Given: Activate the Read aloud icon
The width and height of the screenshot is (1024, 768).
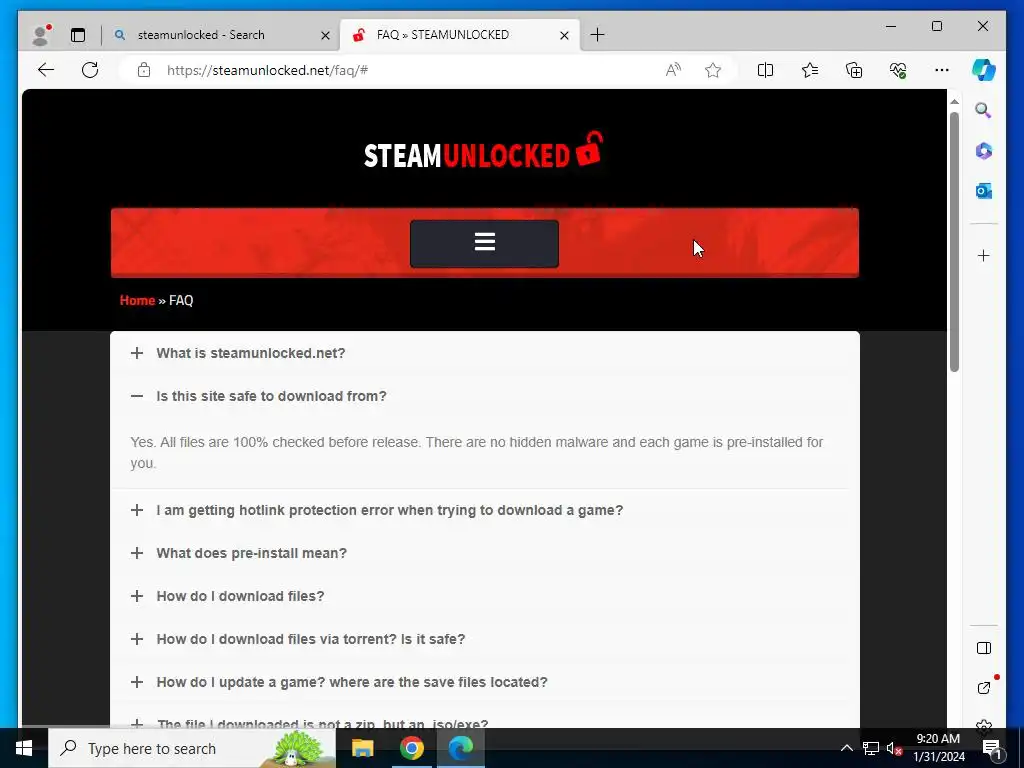Looking at the screenshot, I should (x=673, y=70).
